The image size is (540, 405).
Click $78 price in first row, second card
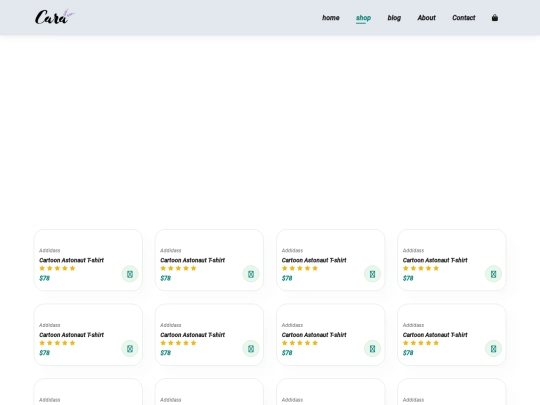coord(166,278)
